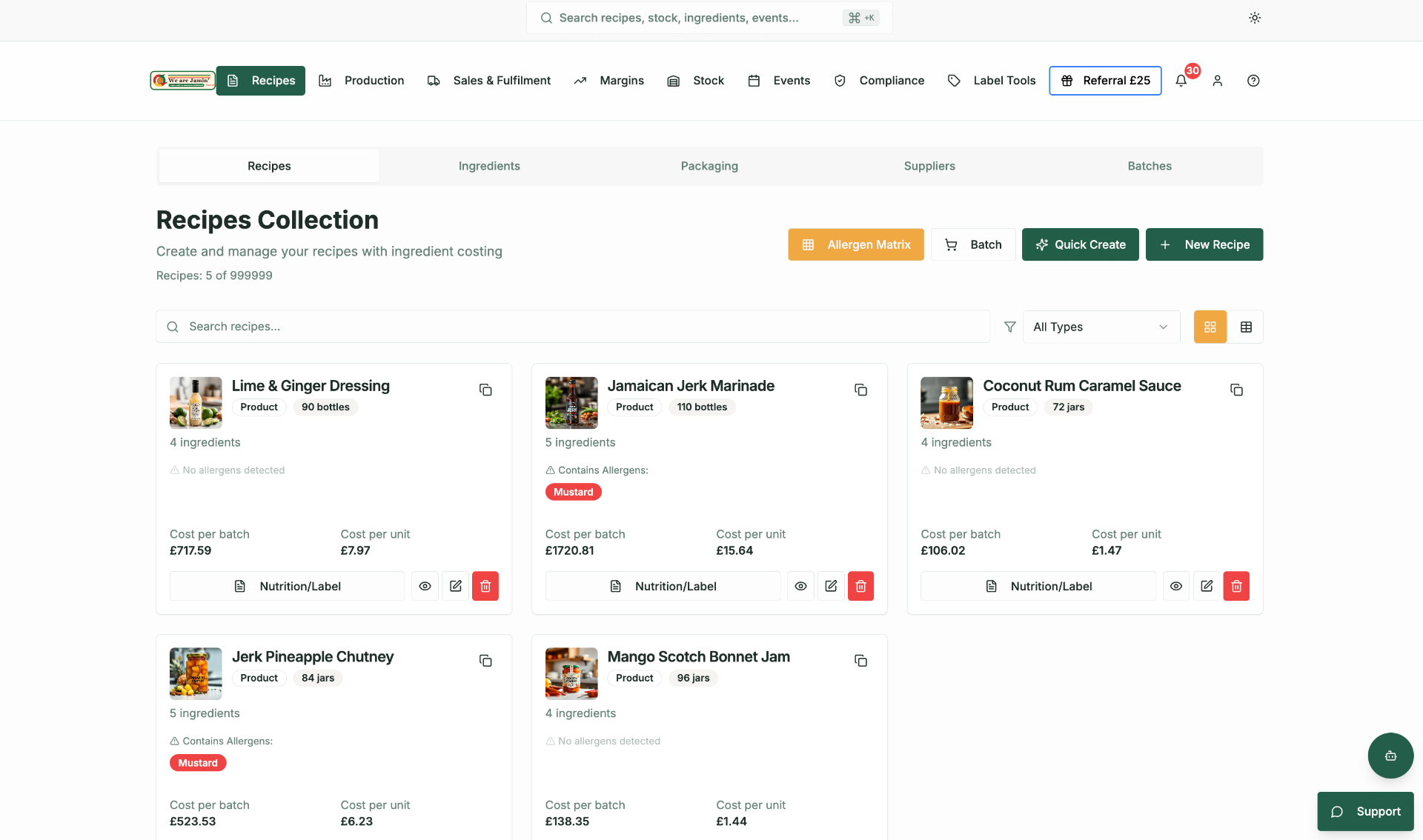Open the Production menu
The height and width of the screenshot is (840, 1423).
point(362,81)
